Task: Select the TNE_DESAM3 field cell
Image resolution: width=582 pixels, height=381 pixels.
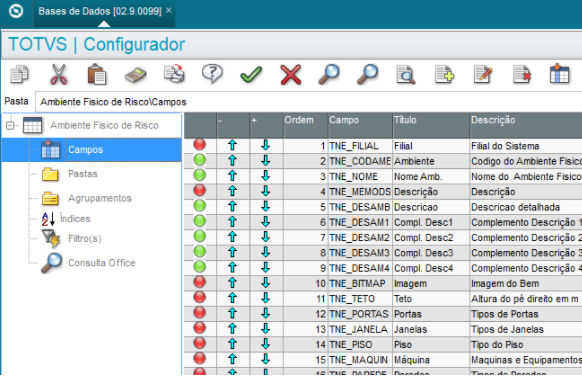Action: [360, 253]
